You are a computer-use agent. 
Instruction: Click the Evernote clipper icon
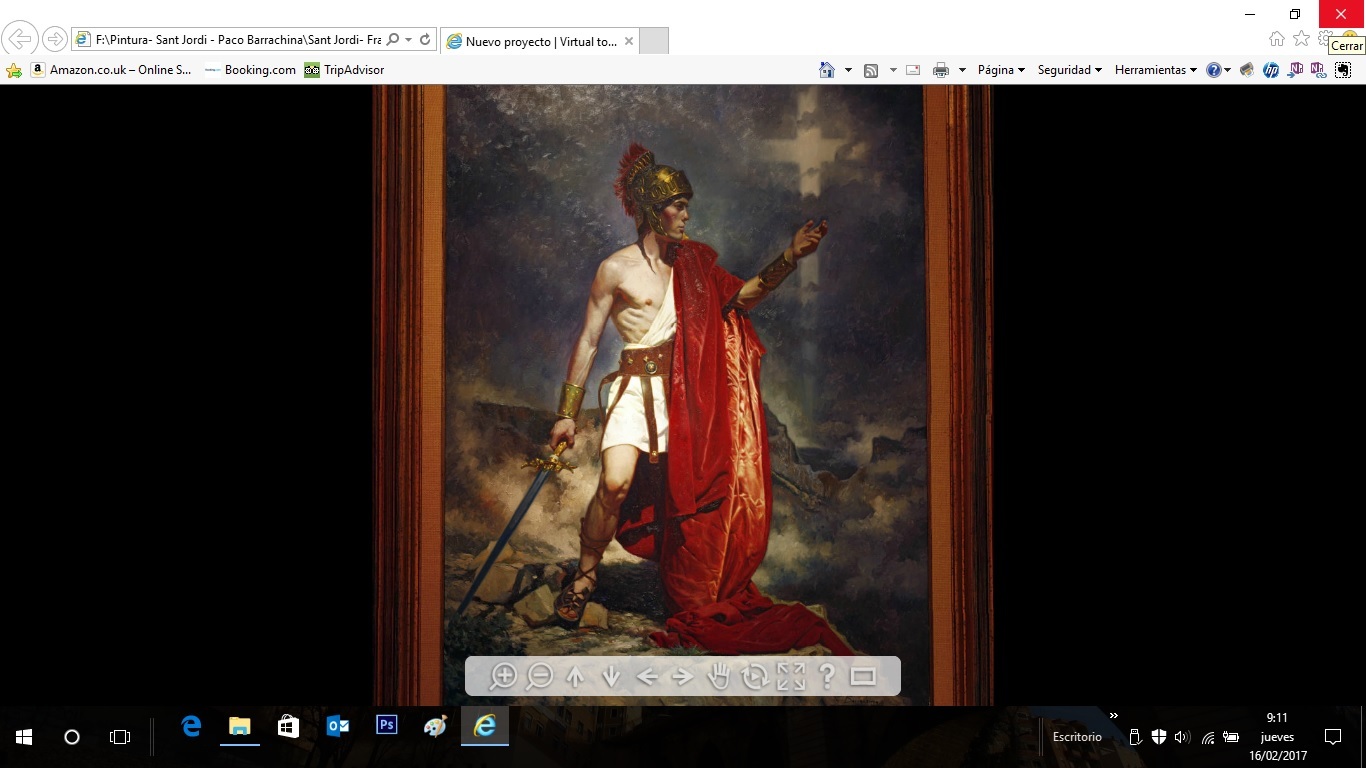pos(1342,70)
